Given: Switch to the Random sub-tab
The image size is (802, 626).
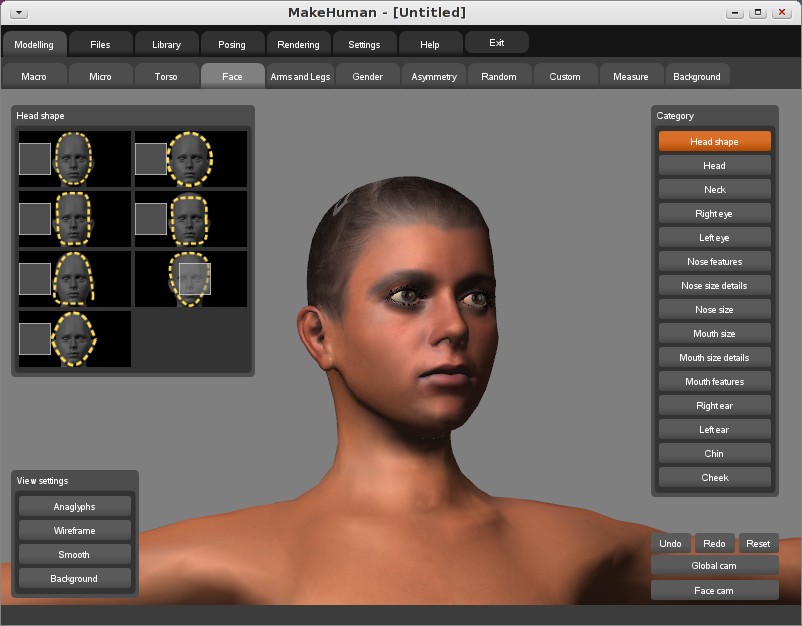Looking at the screenshot, I should 499,76.
